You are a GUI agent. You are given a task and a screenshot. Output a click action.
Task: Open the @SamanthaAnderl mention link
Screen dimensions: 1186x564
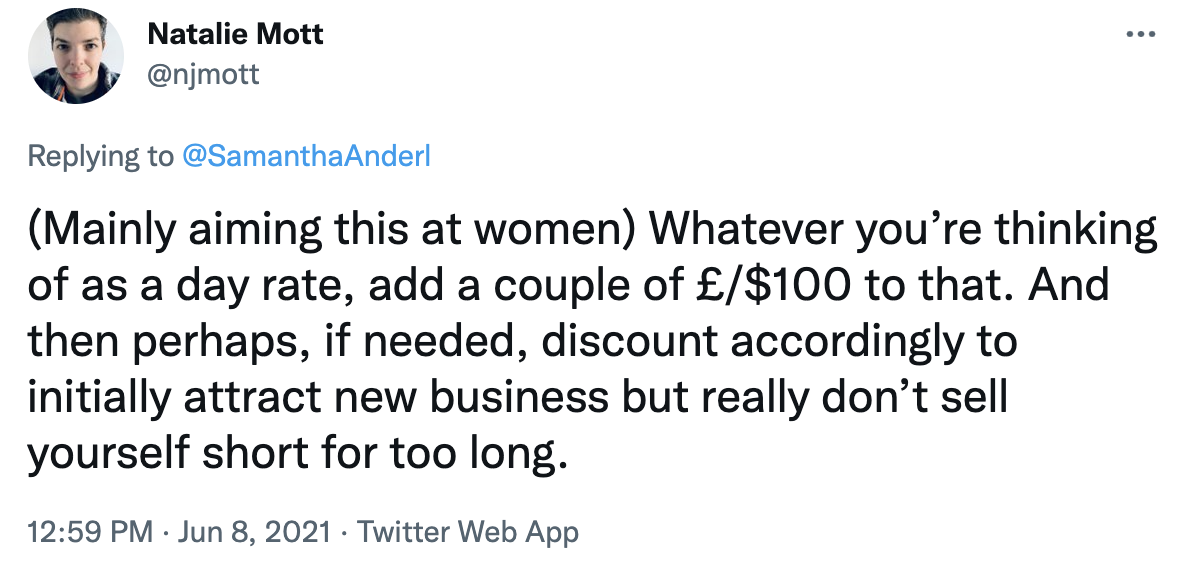pos(306,156)
